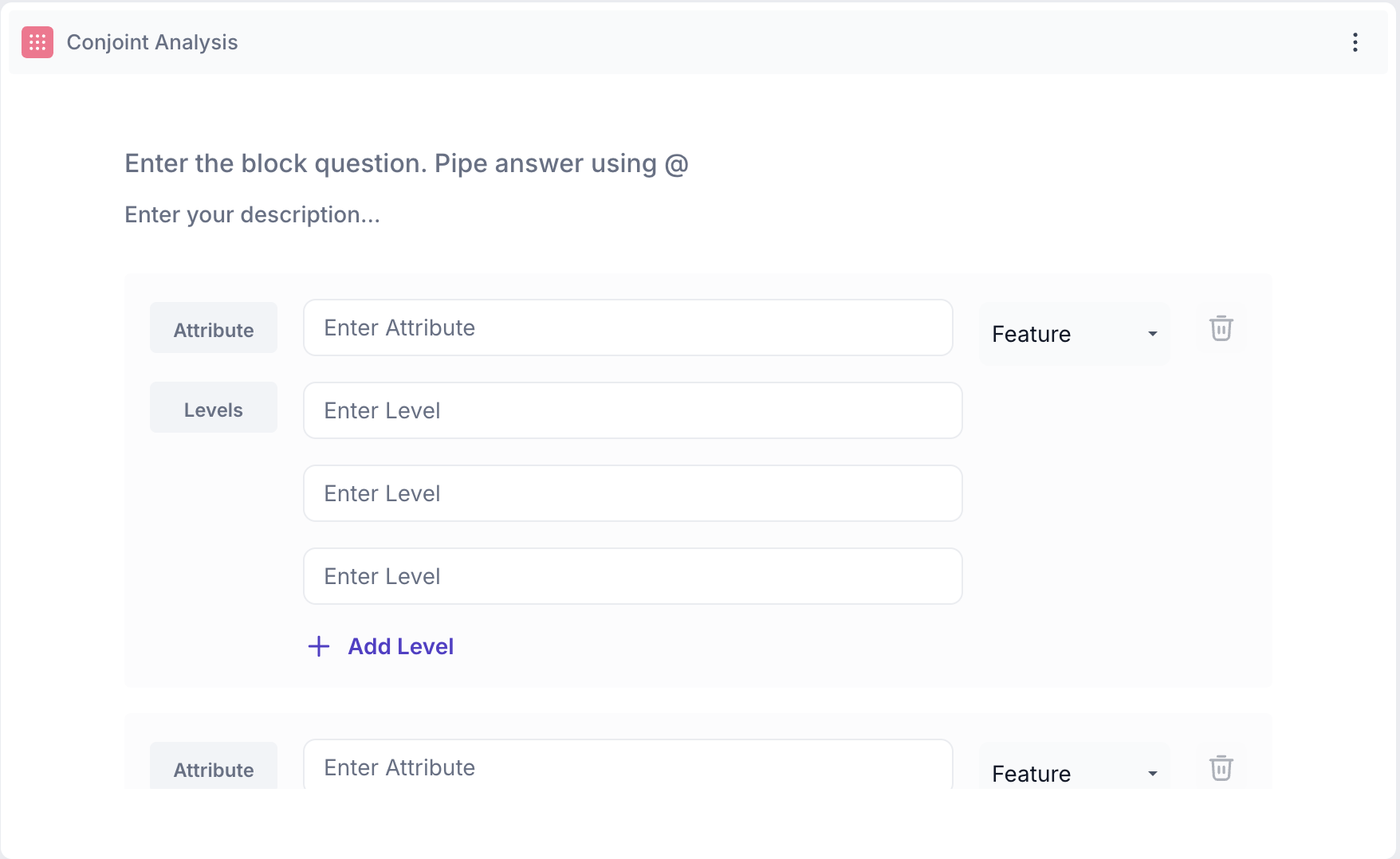
Task: Delete the second attribute with trash icon
Action: point(1221,768)
